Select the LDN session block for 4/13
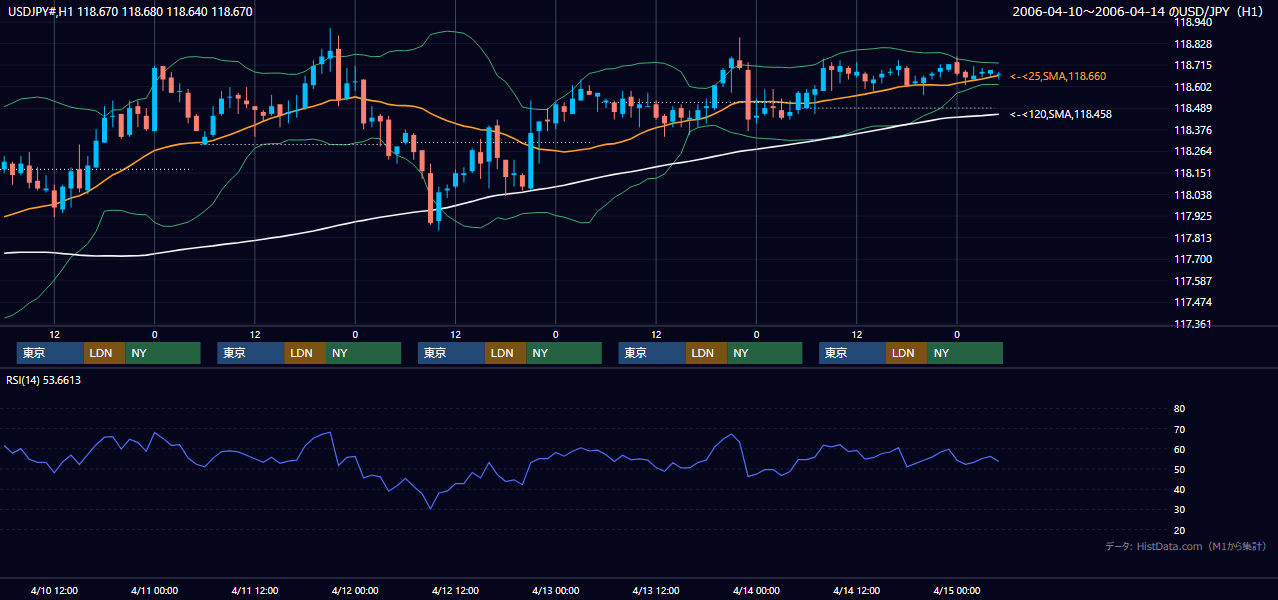 706,353
